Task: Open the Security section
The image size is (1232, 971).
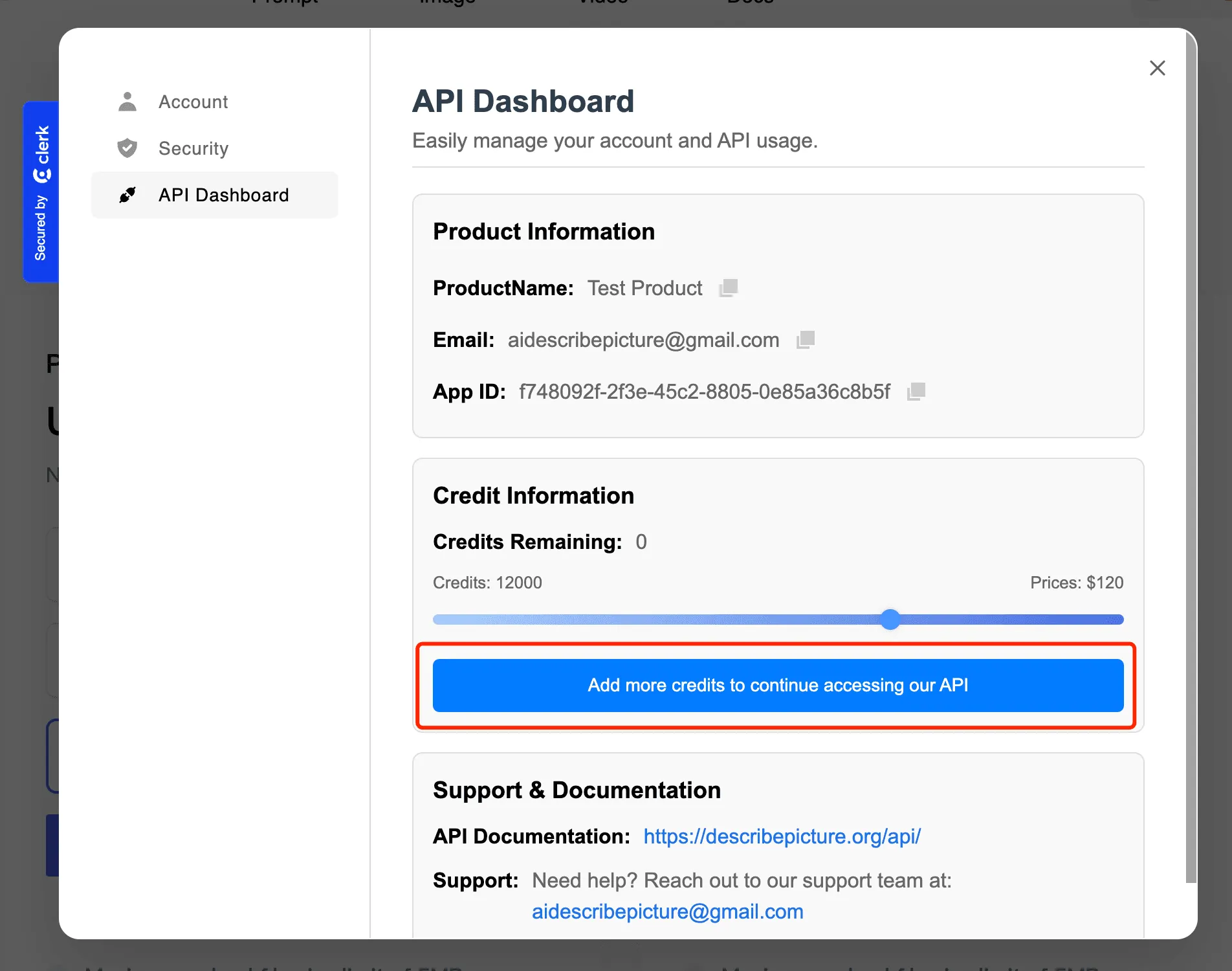Action: [x=193, y=148]
